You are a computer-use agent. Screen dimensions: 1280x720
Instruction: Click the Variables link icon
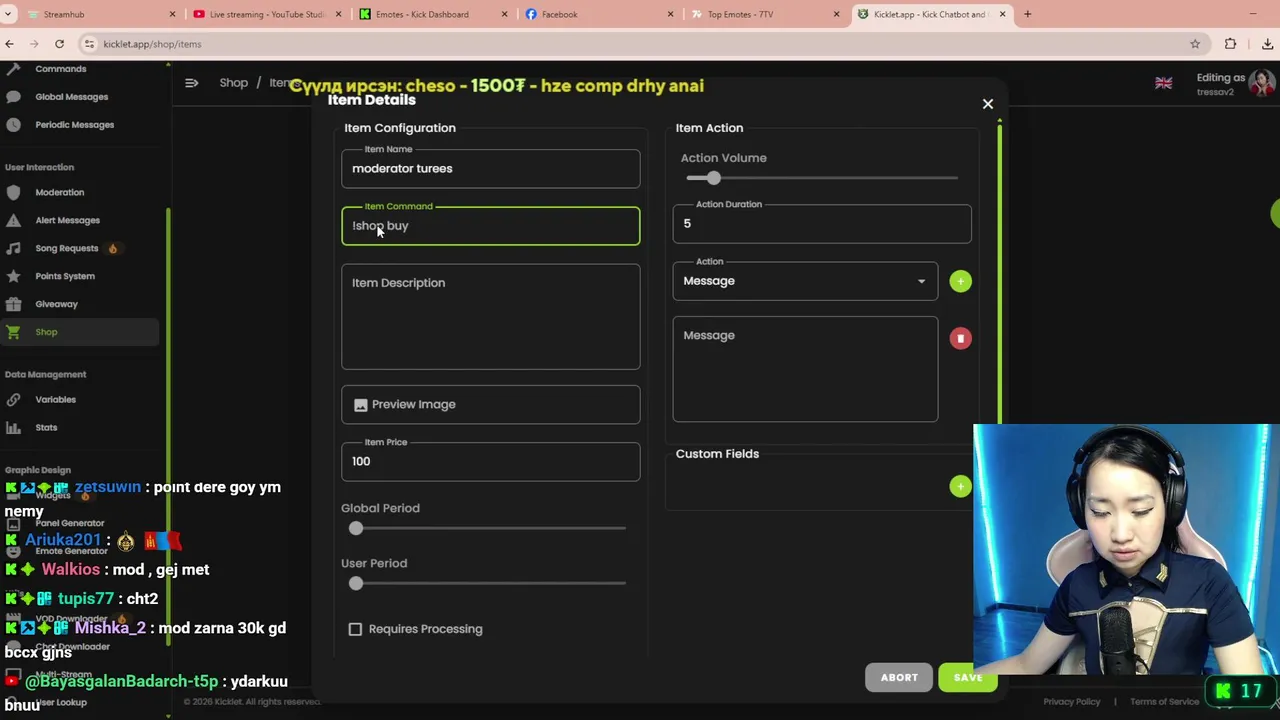(13, 399)
